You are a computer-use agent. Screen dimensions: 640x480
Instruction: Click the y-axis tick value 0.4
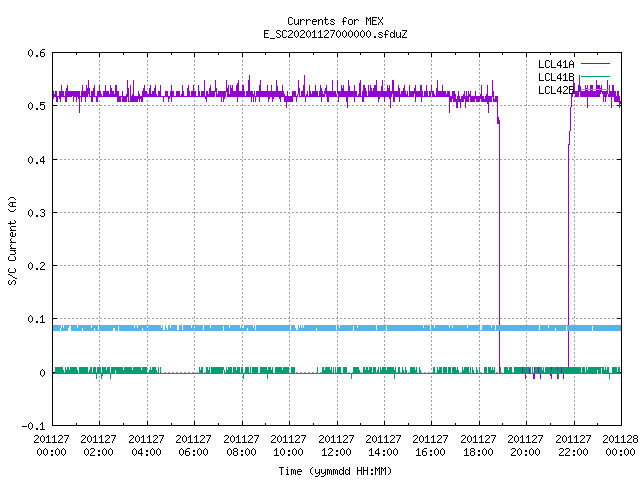tap(36, 160)
